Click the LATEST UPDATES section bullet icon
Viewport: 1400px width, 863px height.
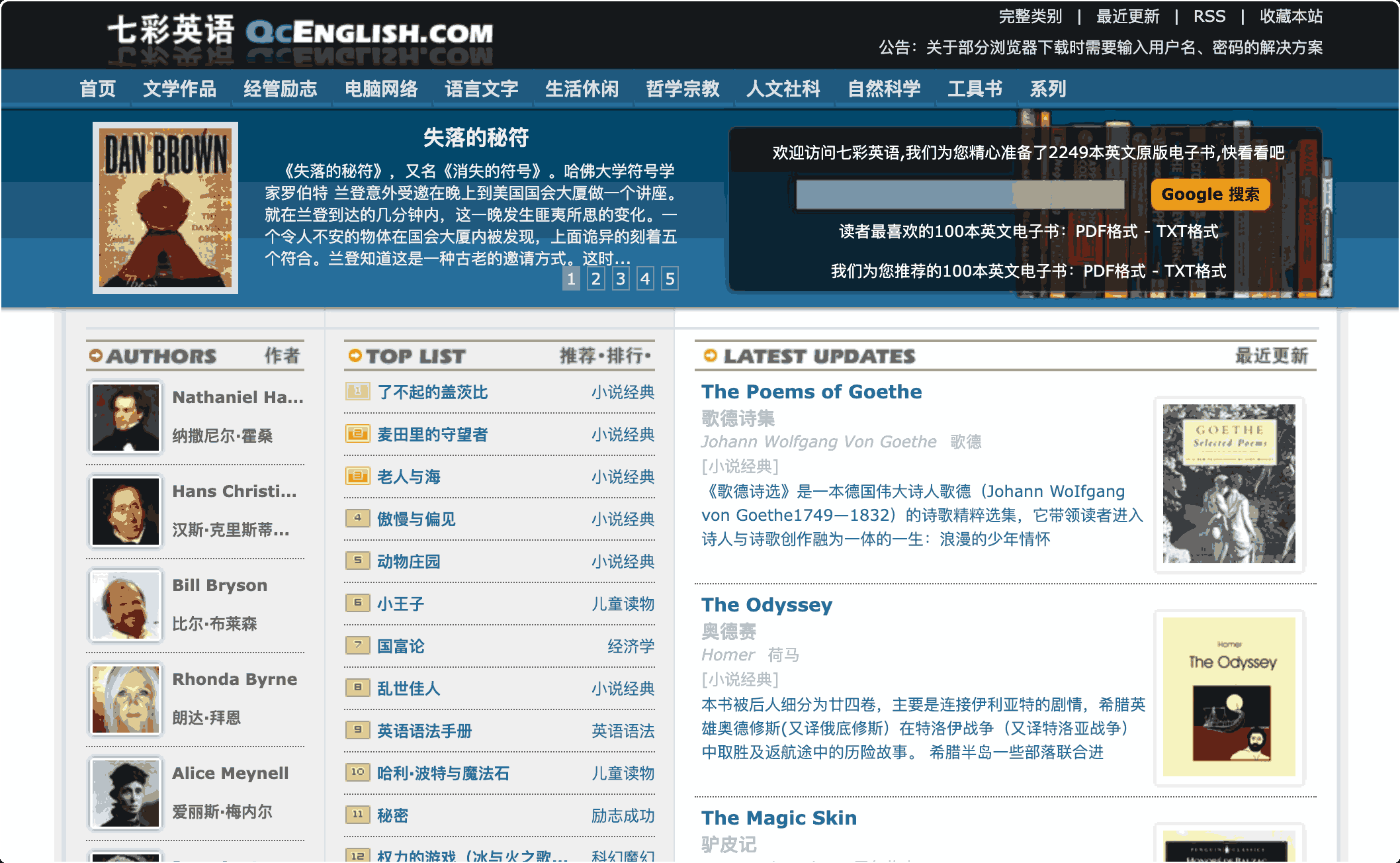point(709,356)
